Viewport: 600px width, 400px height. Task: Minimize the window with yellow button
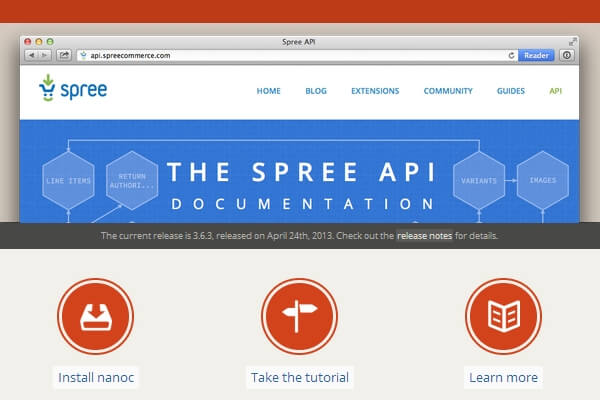[39, 42]
